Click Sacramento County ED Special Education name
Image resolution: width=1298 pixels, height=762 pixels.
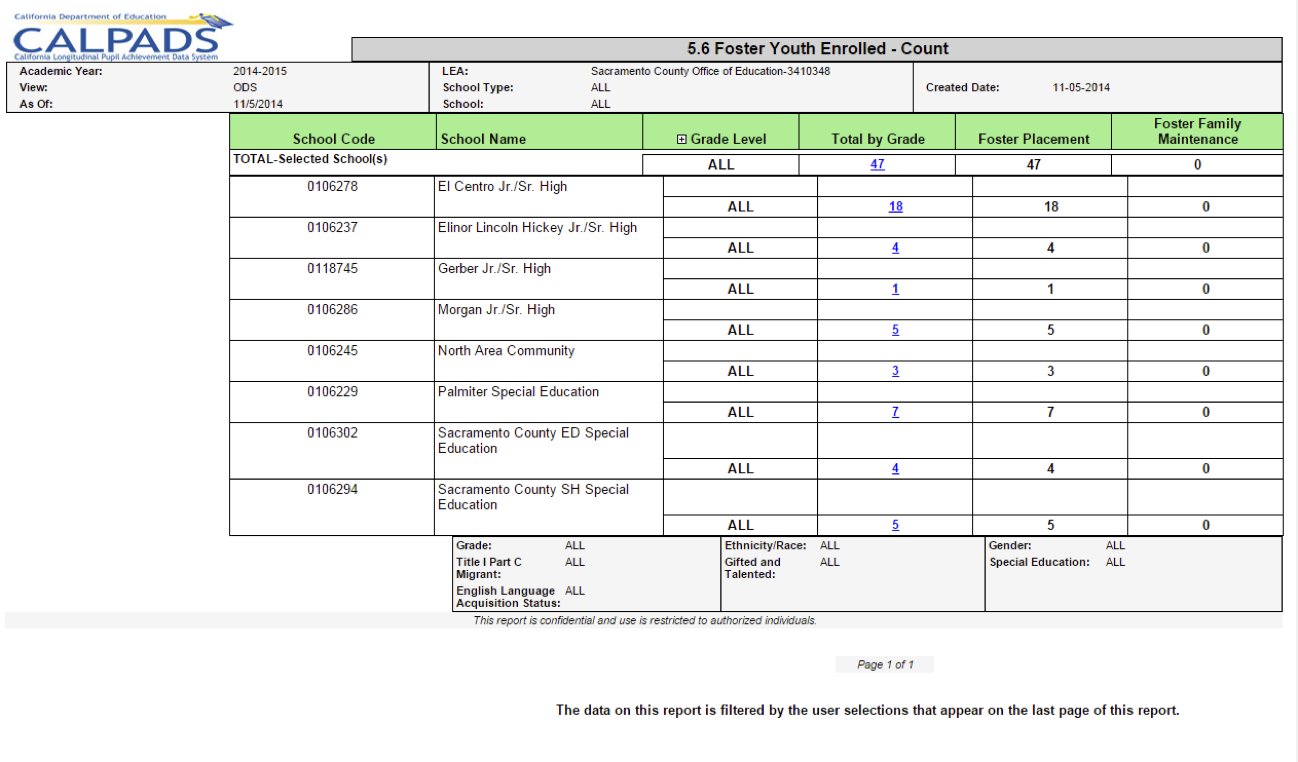coord(533,440)
